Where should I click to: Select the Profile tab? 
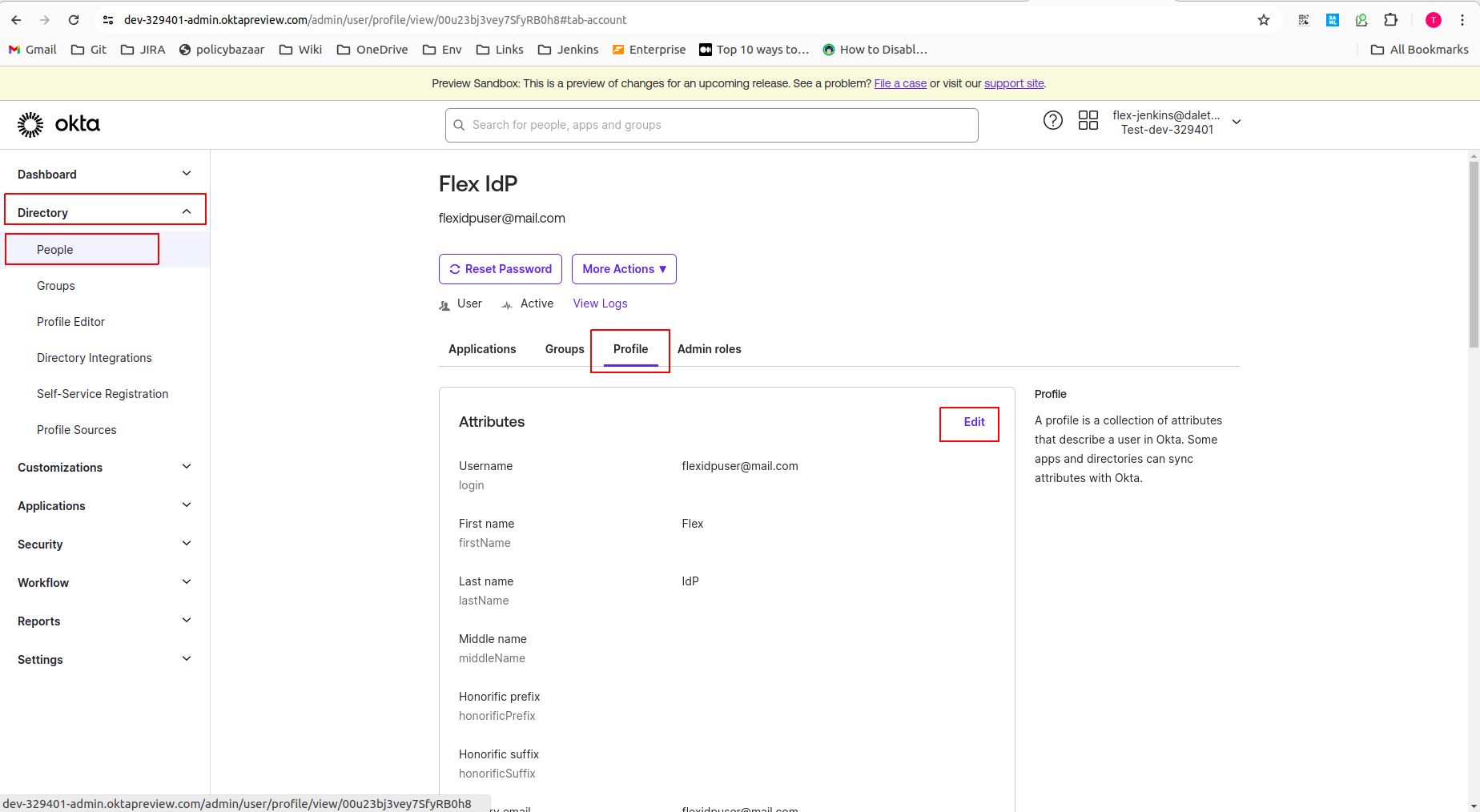pyautogui.click(x=631, y=349)
